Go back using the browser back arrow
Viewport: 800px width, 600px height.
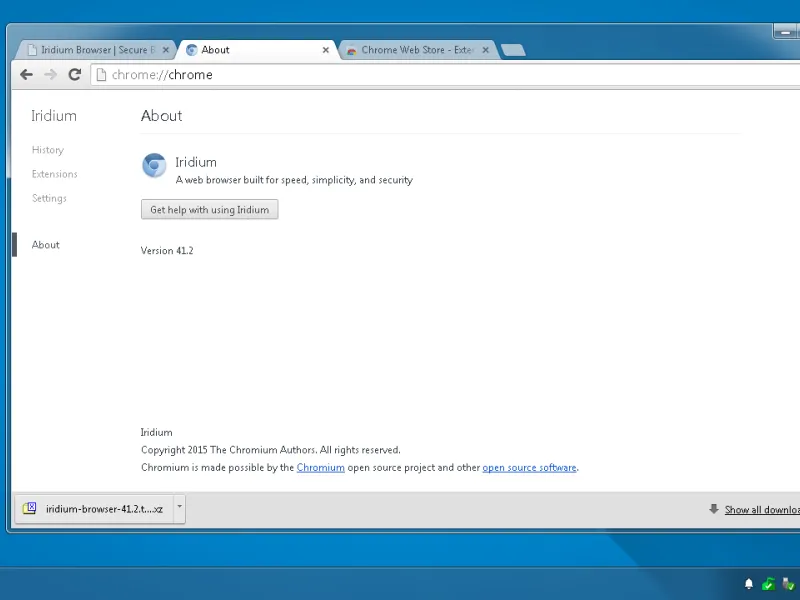point(27,75)
